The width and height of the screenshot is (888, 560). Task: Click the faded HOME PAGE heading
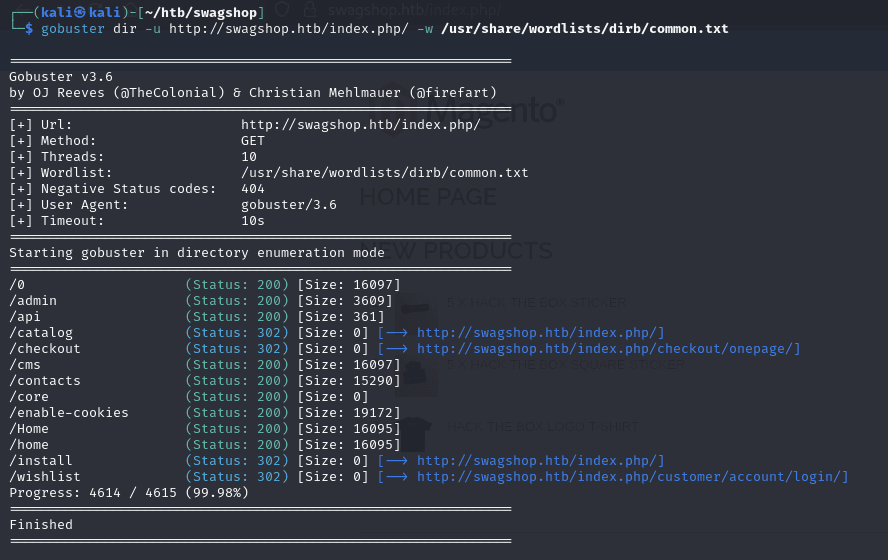[428, 196]
